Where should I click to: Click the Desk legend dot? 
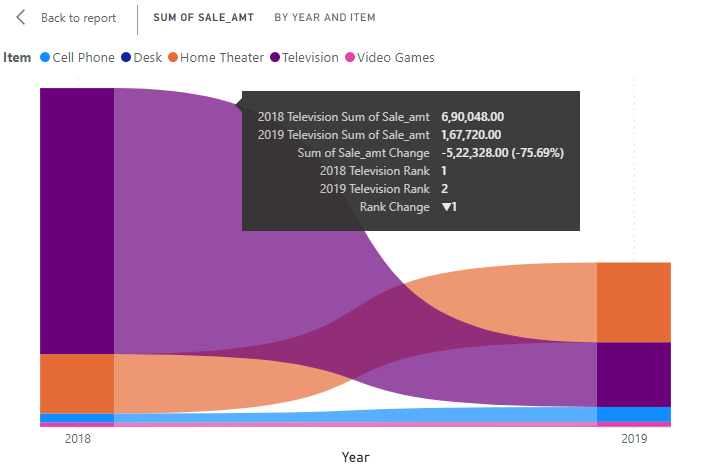coord(126,58)
